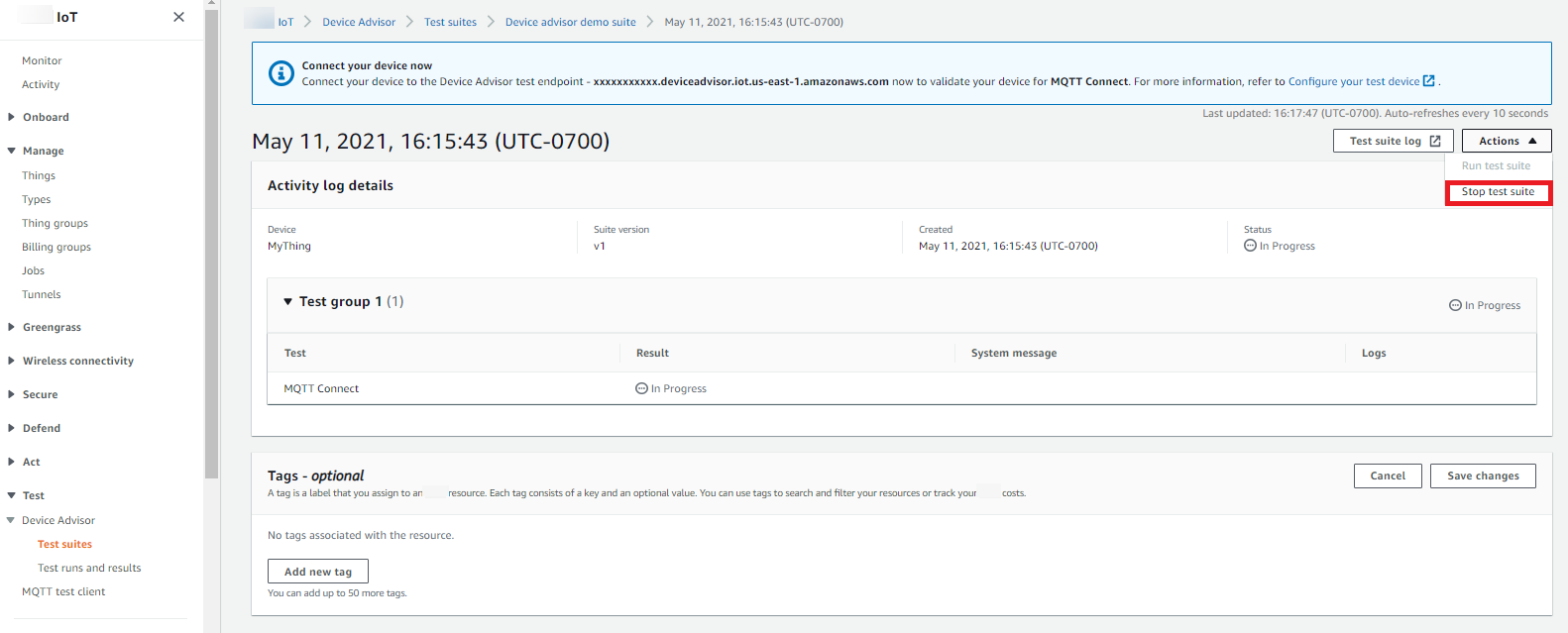Viewport: 1568px width, 633px height.
Task: Navigate to Device Advisor breadcrumb
Action: coord(359,22)
